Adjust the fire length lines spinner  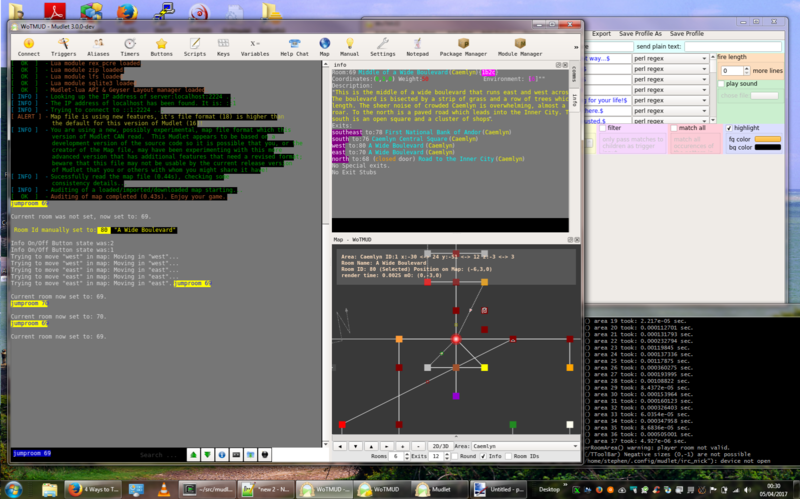click(735, 70)
